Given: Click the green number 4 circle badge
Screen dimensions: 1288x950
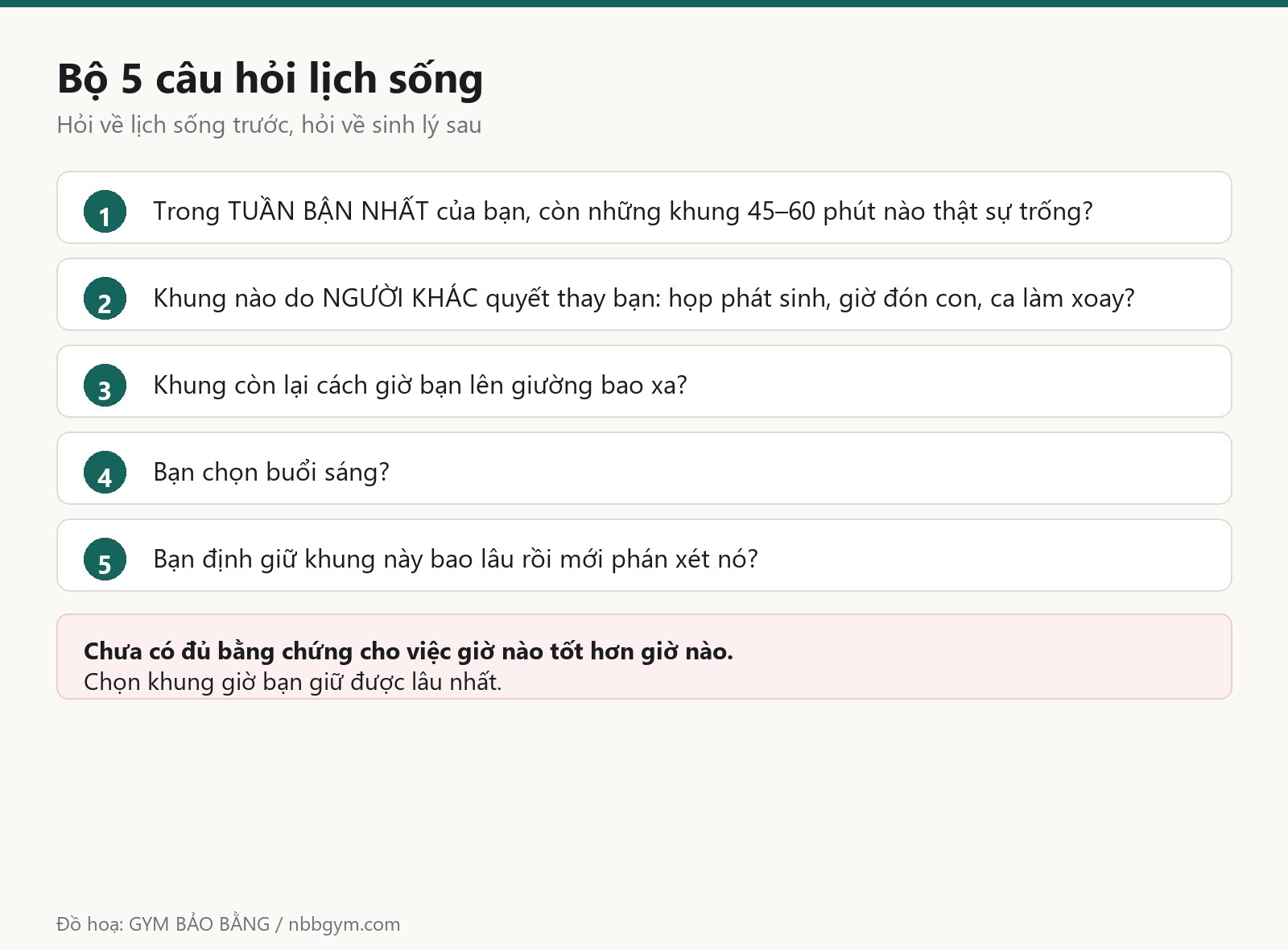Looking at the screenshot, I should (x=105, y=472).
